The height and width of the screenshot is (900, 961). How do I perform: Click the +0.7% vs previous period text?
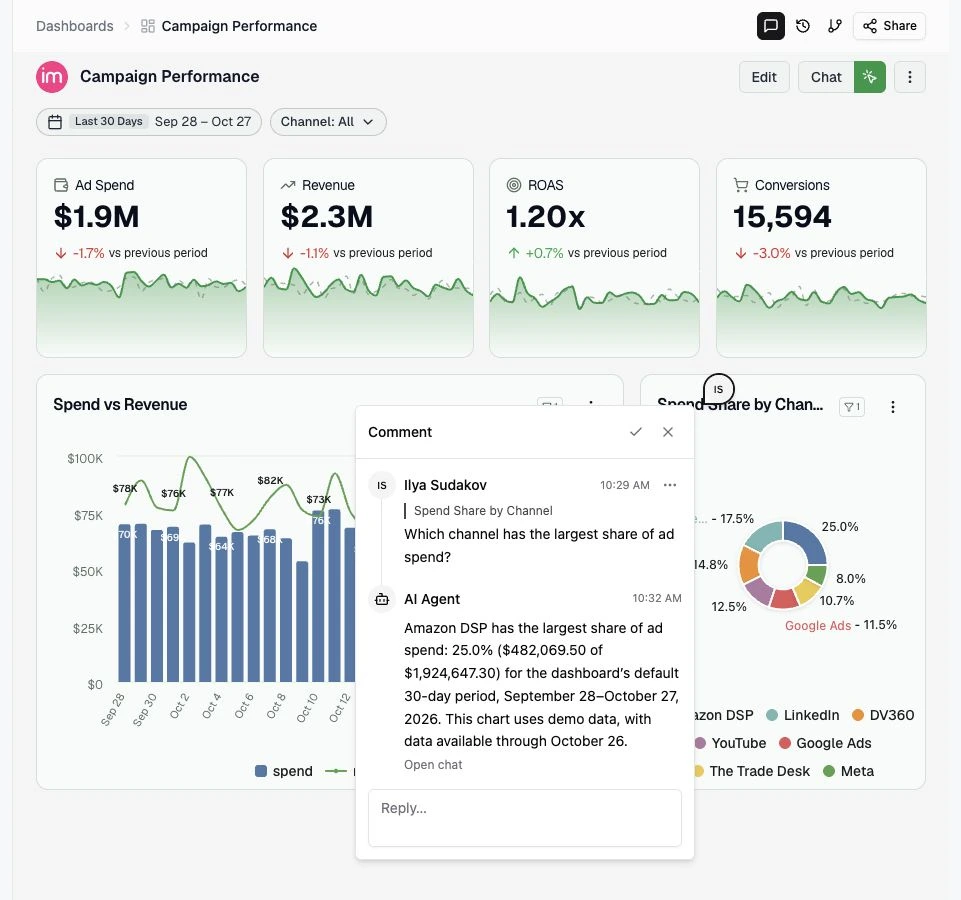point(596,253)
